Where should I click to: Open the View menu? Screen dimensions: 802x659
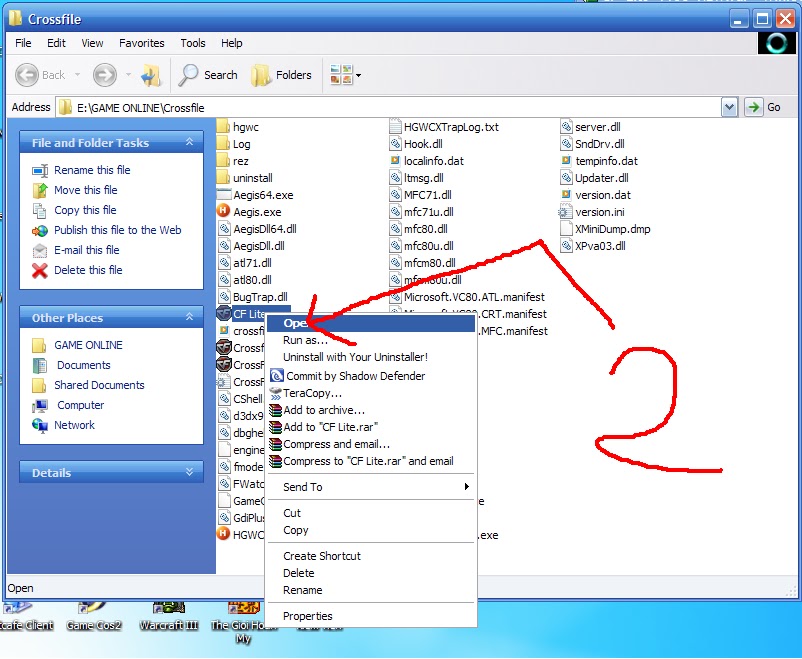click(92, 43)
